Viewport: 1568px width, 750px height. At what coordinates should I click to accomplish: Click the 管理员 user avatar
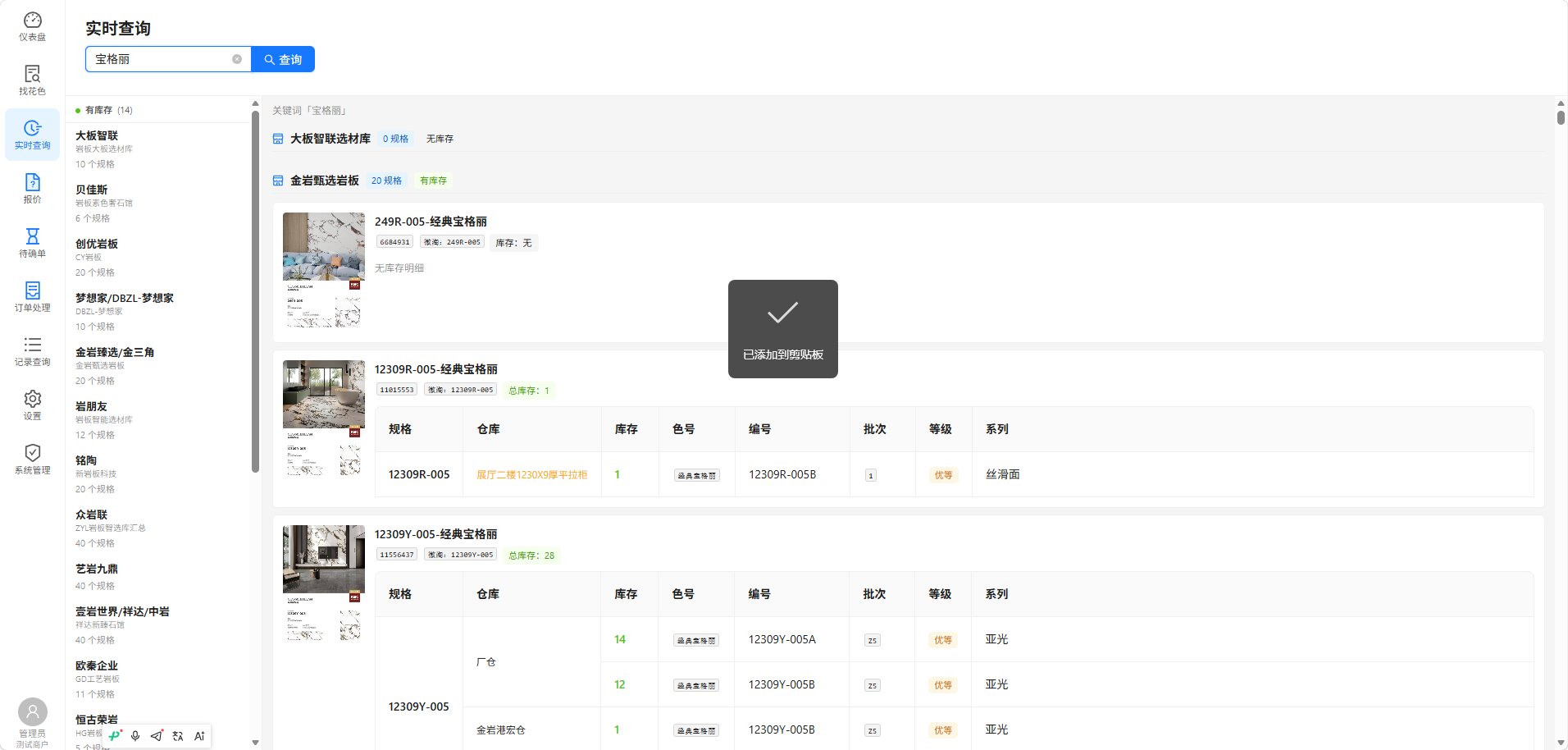[33, 711]
